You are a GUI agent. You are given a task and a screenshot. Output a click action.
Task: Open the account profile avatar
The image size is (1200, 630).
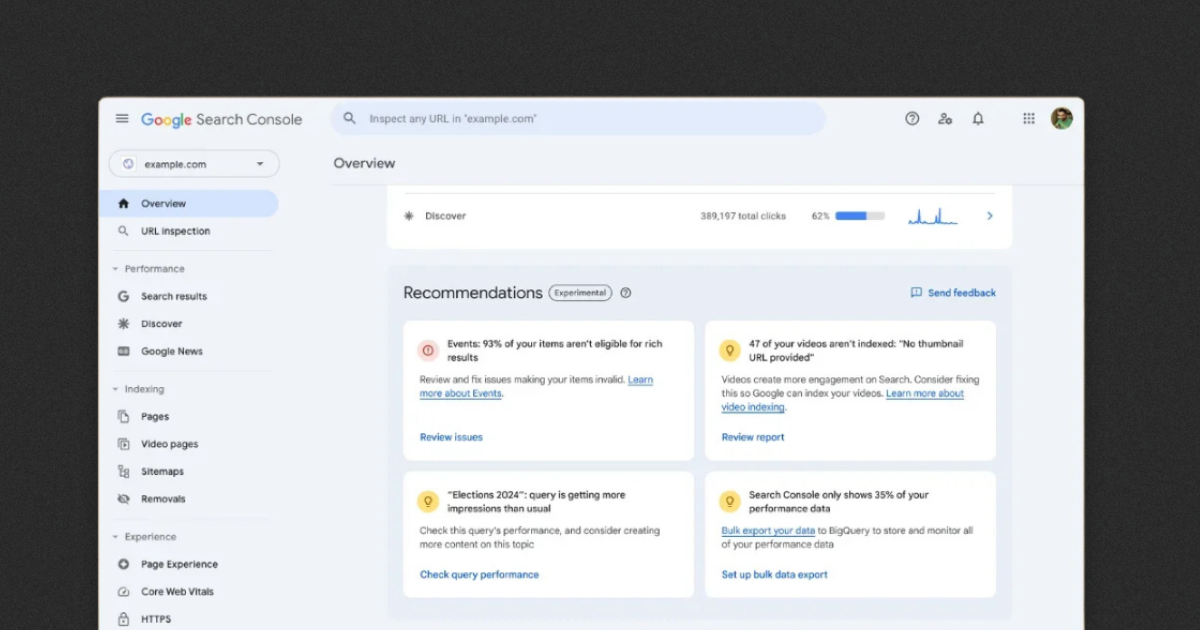click(1061, 118)
